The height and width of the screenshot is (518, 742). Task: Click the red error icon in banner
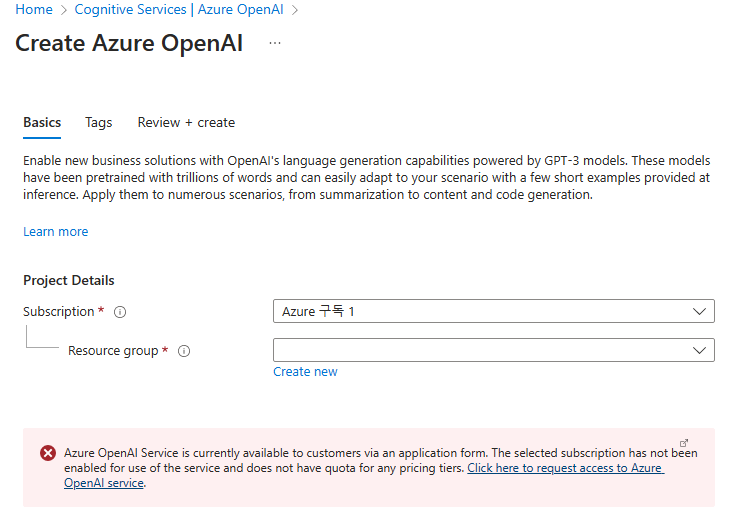(48, 453)
